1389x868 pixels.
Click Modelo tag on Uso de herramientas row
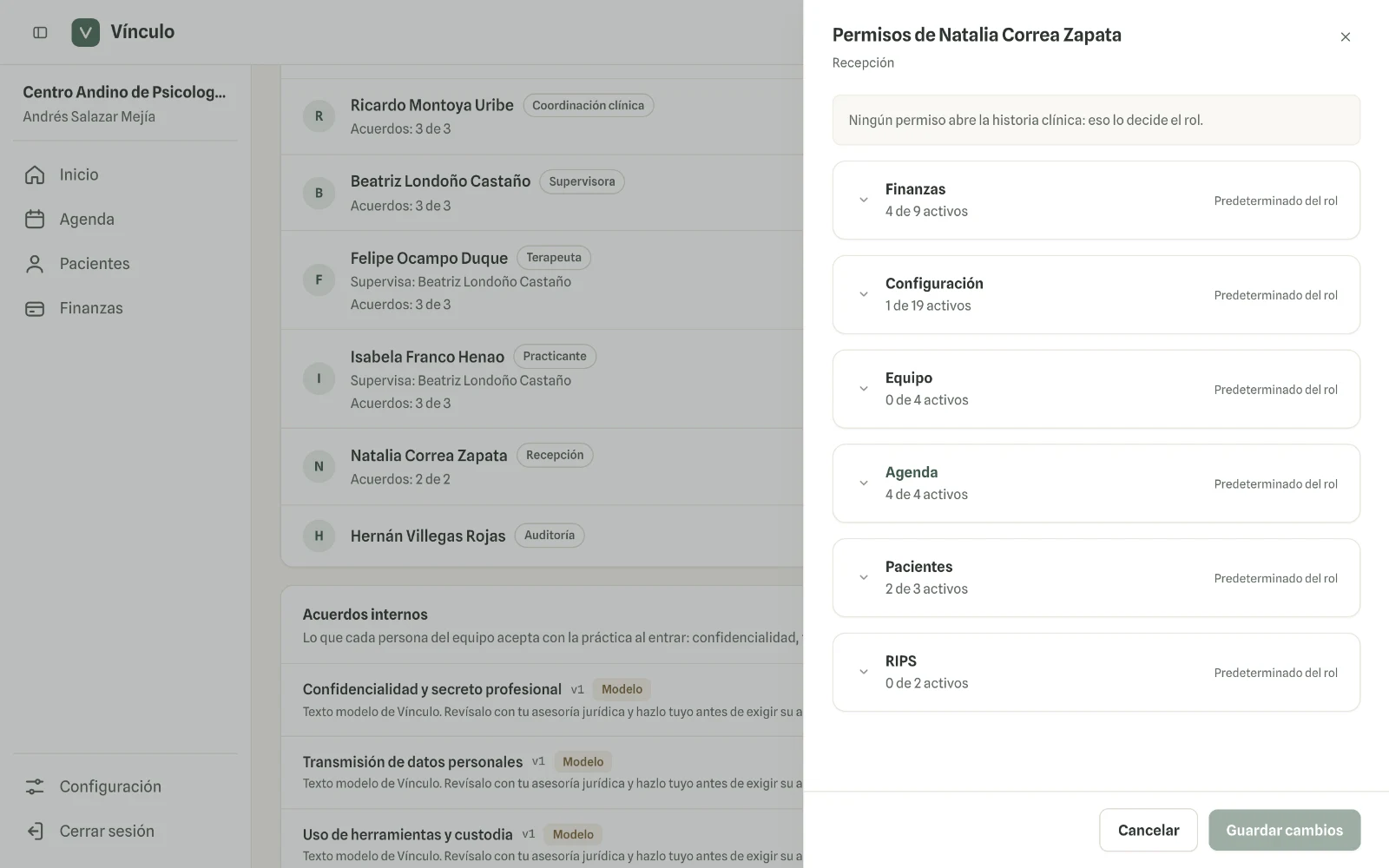(573, 834)
